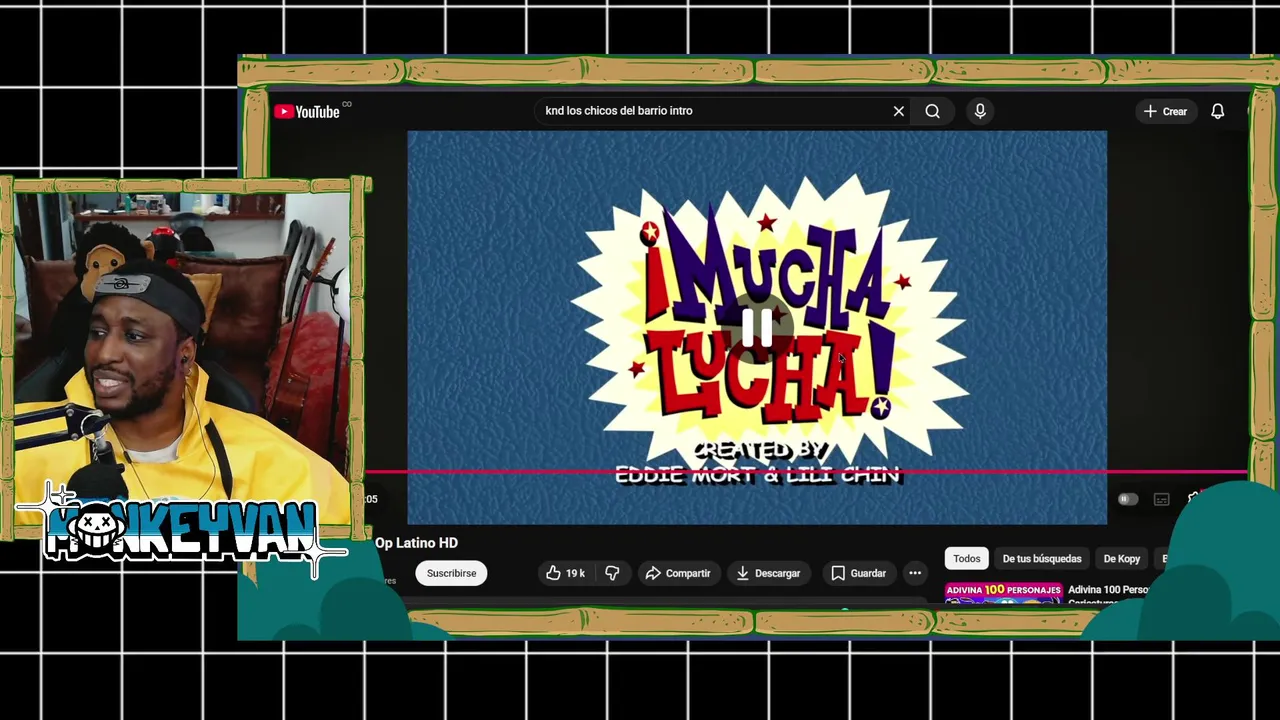Clear the search box text

pos(898,111)
